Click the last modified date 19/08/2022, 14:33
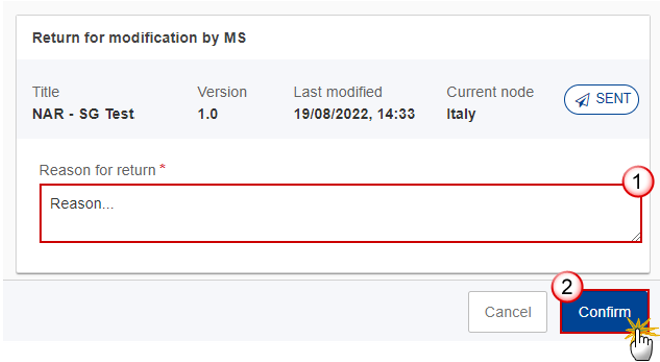This screenshot has height=362, width=660. tap(354, 114)
